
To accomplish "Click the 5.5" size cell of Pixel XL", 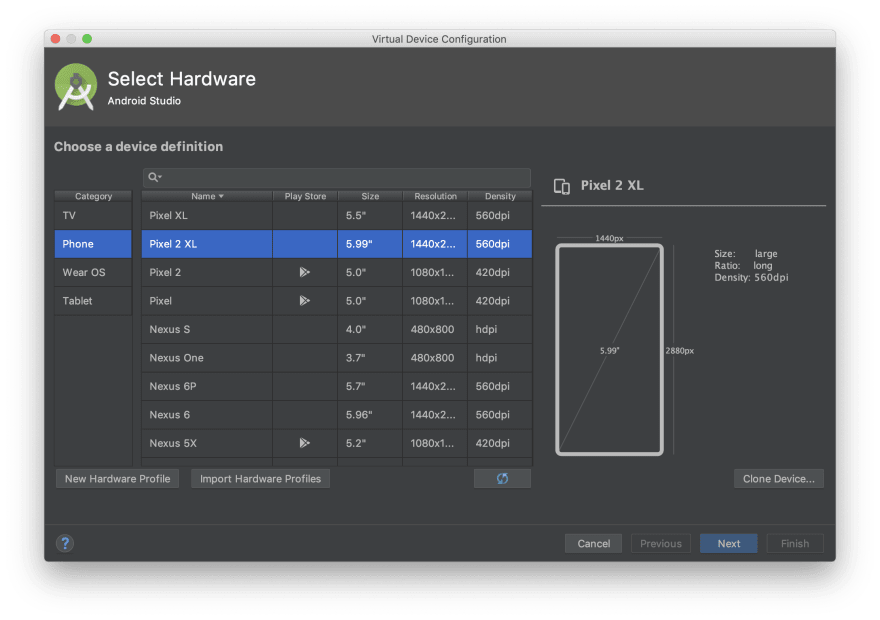I will (x=370, y=215).
